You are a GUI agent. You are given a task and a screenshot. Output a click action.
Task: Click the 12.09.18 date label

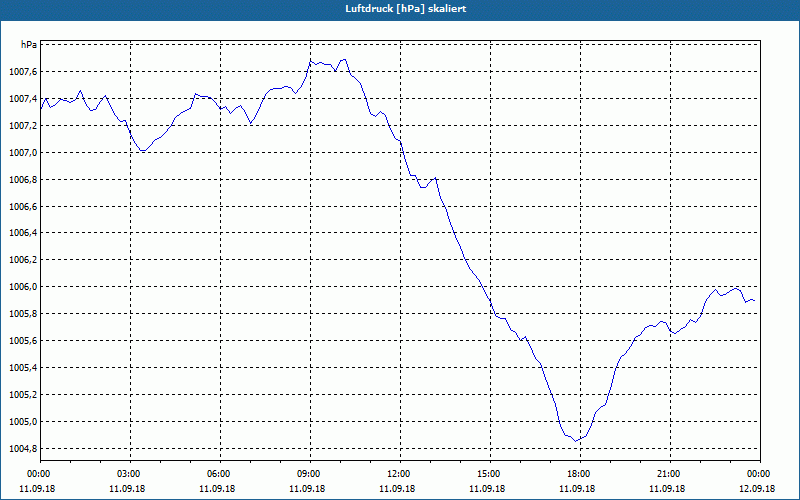point(757,489)
